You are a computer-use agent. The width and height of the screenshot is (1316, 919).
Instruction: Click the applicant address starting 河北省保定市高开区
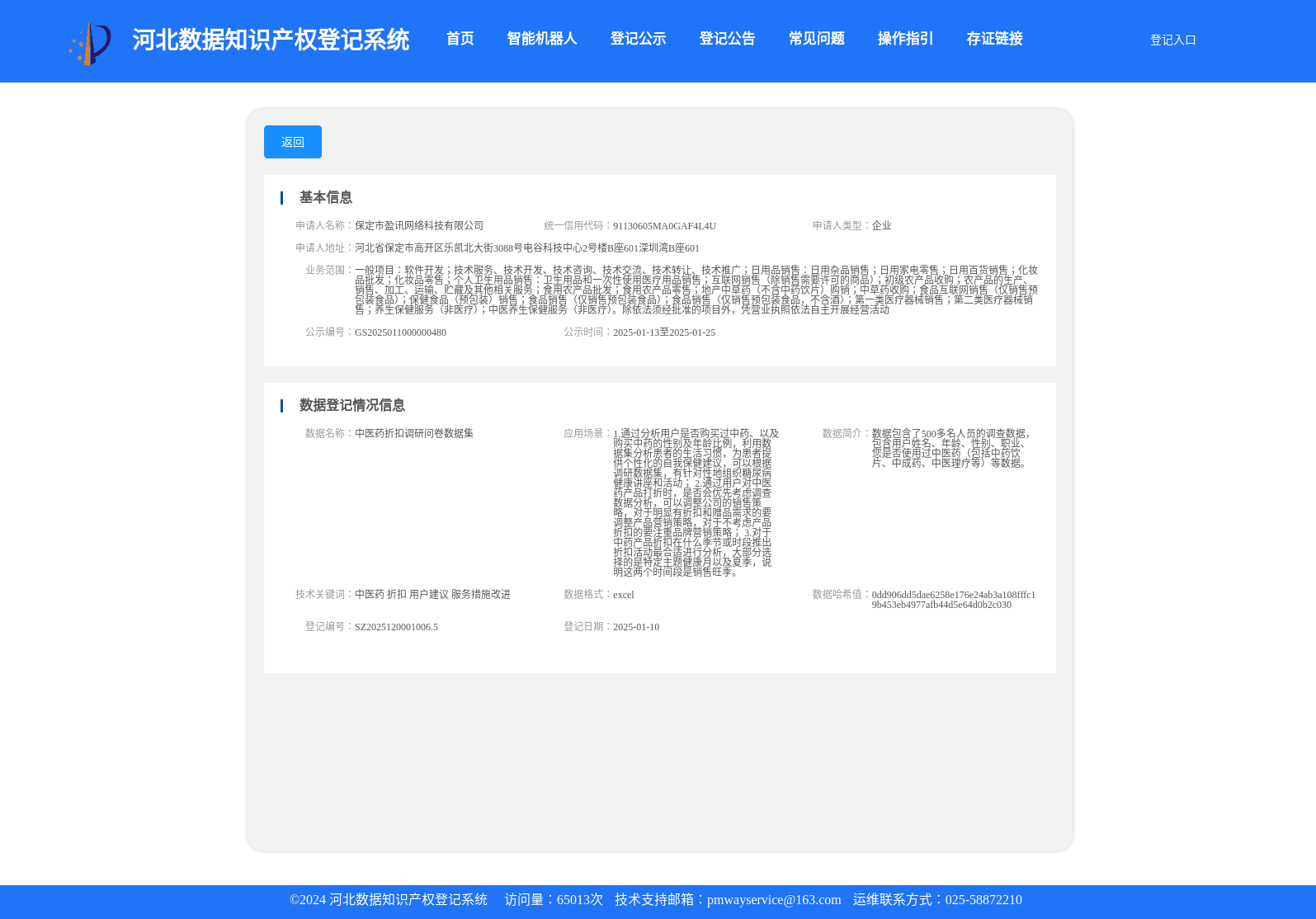coord(527,248)
